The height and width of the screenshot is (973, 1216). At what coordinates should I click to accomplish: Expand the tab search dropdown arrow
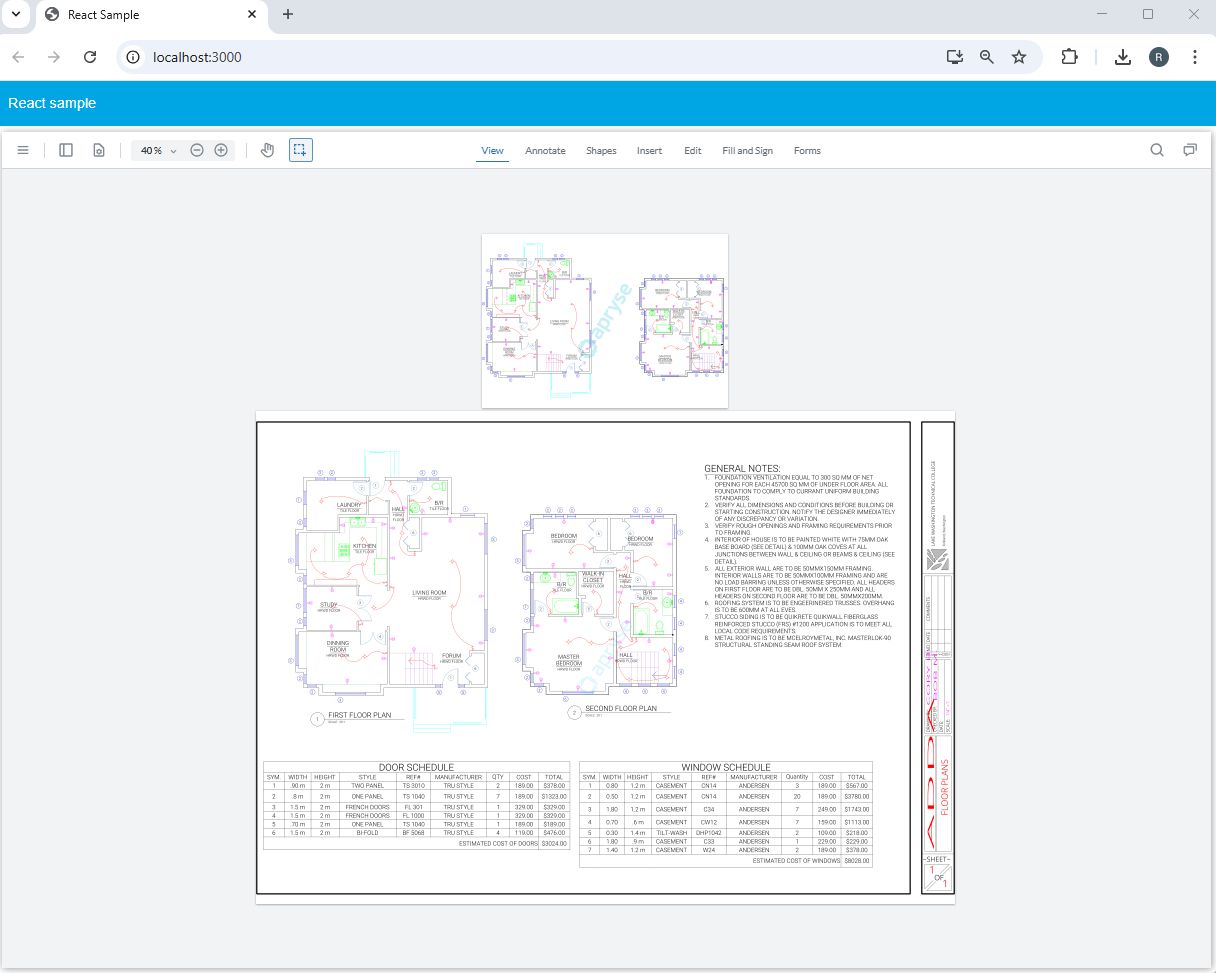(16, 14)
